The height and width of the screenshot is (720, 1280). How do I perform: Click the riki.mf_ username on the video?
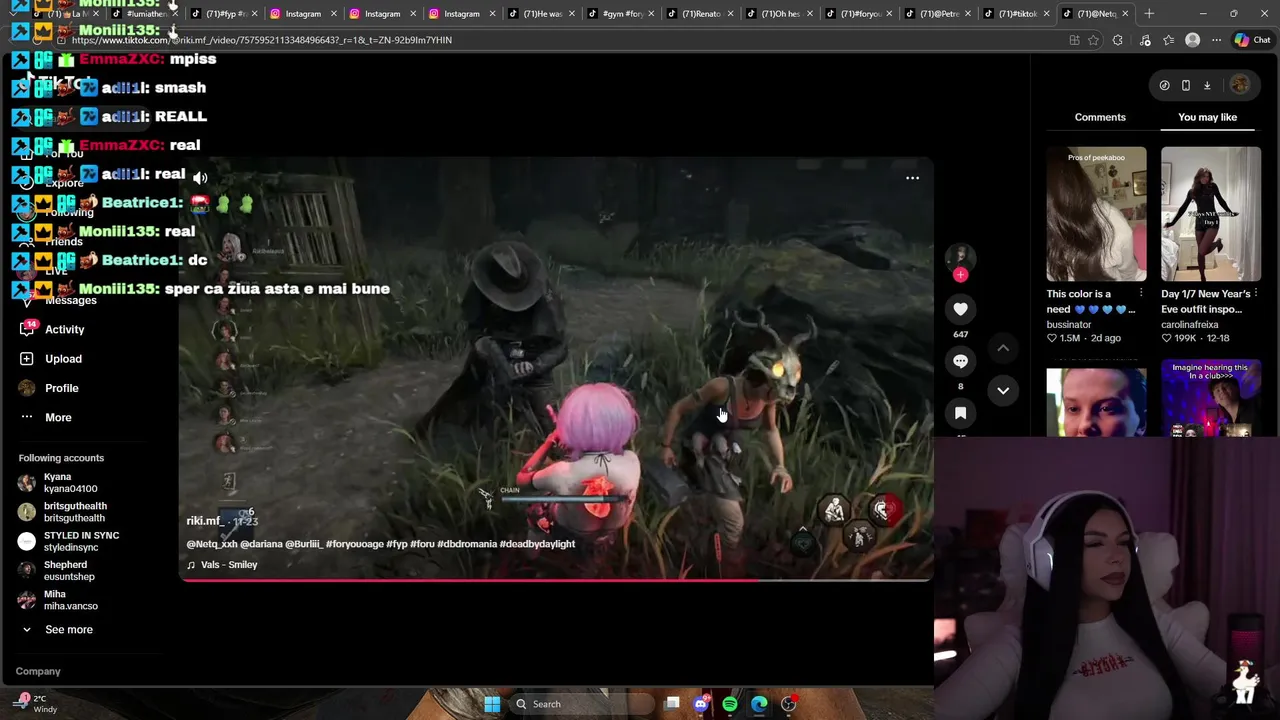[x=205, y=521]
